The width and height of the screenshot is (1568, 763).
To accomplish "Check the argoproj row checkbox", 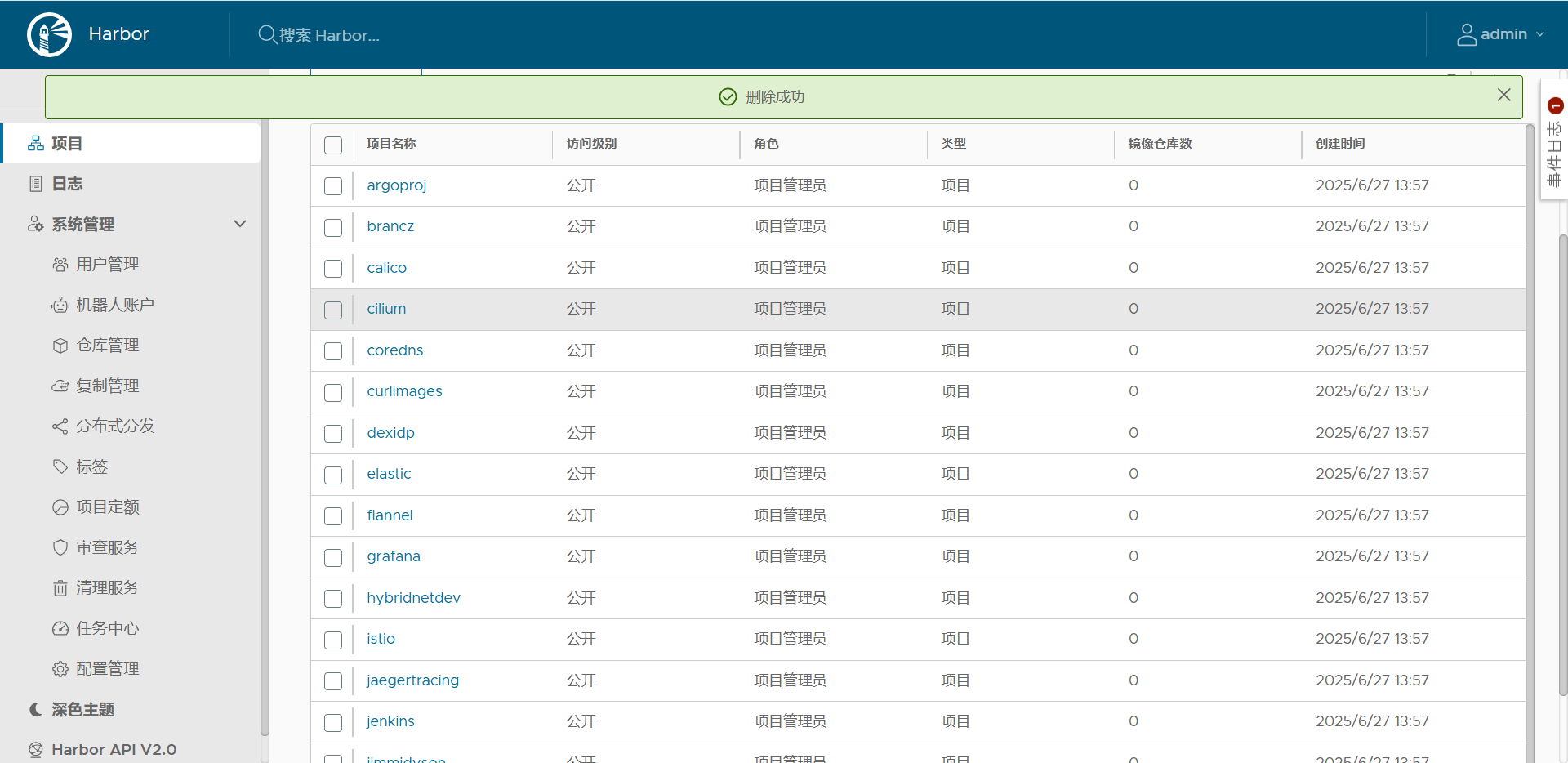I will [x=333, y=186].
